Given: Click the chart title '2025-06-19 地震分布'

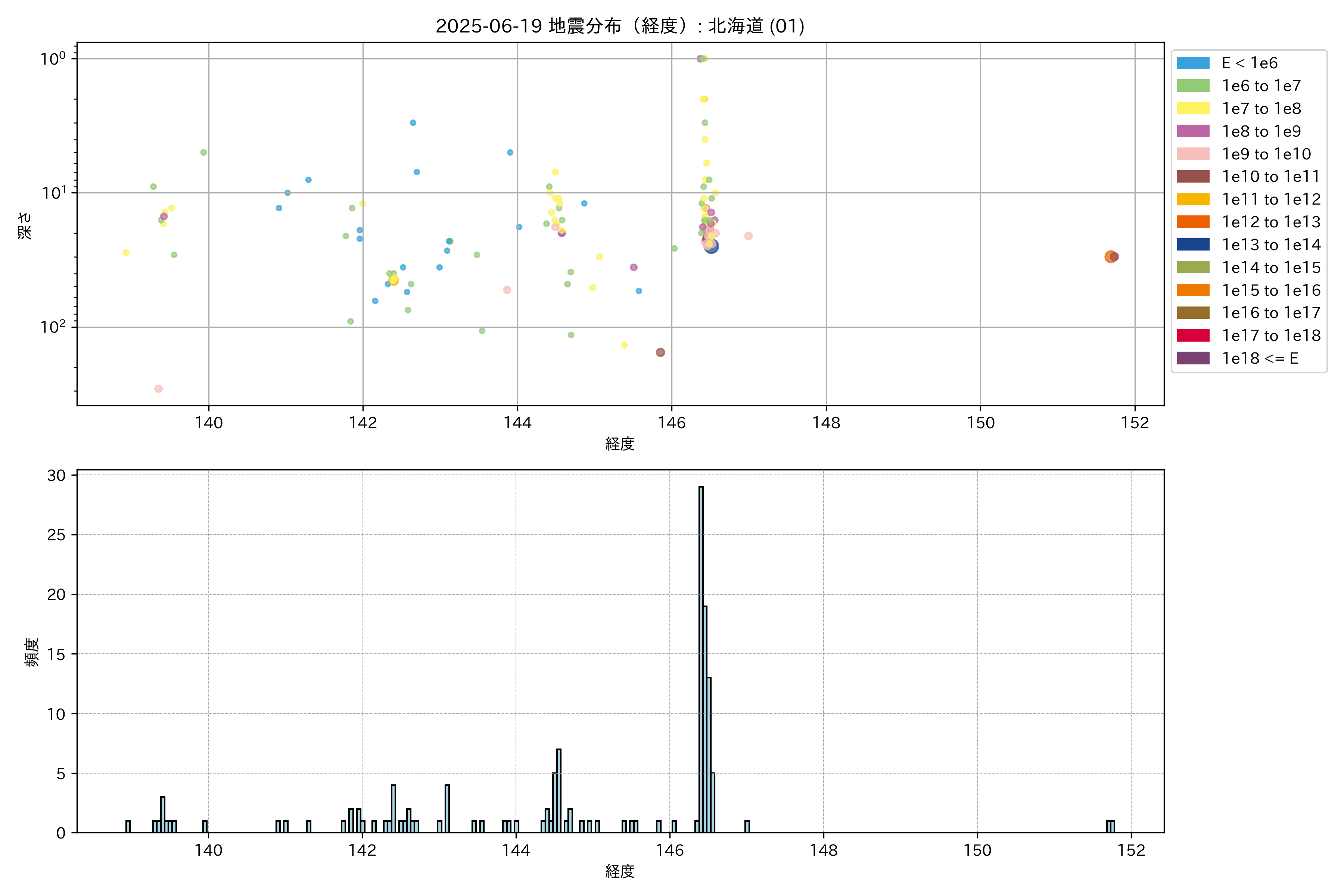Looking at the screenshot, I should pyautogui.click(x=620, y=26).
